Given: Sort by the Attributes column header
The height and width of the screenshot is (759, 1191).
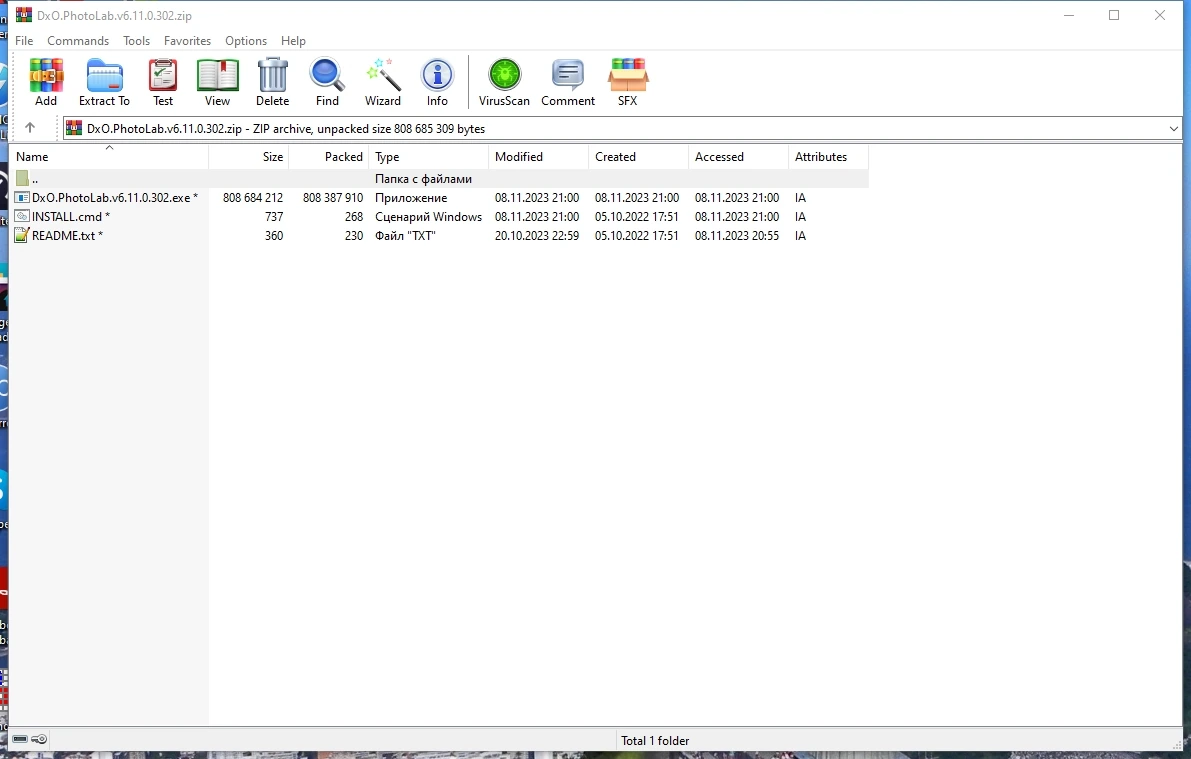Looking at the screenshot, I should point(829,157).
